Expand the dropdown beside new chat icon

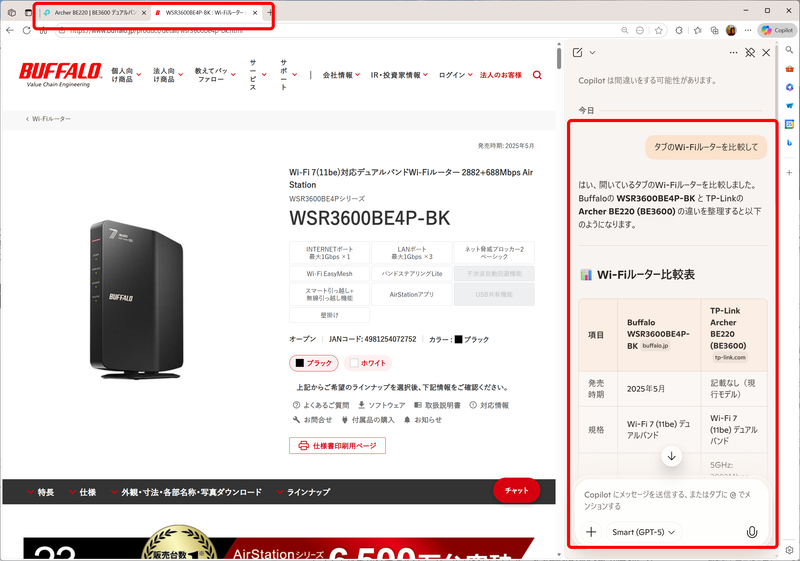pyautogui.click(x=592, y=53)
